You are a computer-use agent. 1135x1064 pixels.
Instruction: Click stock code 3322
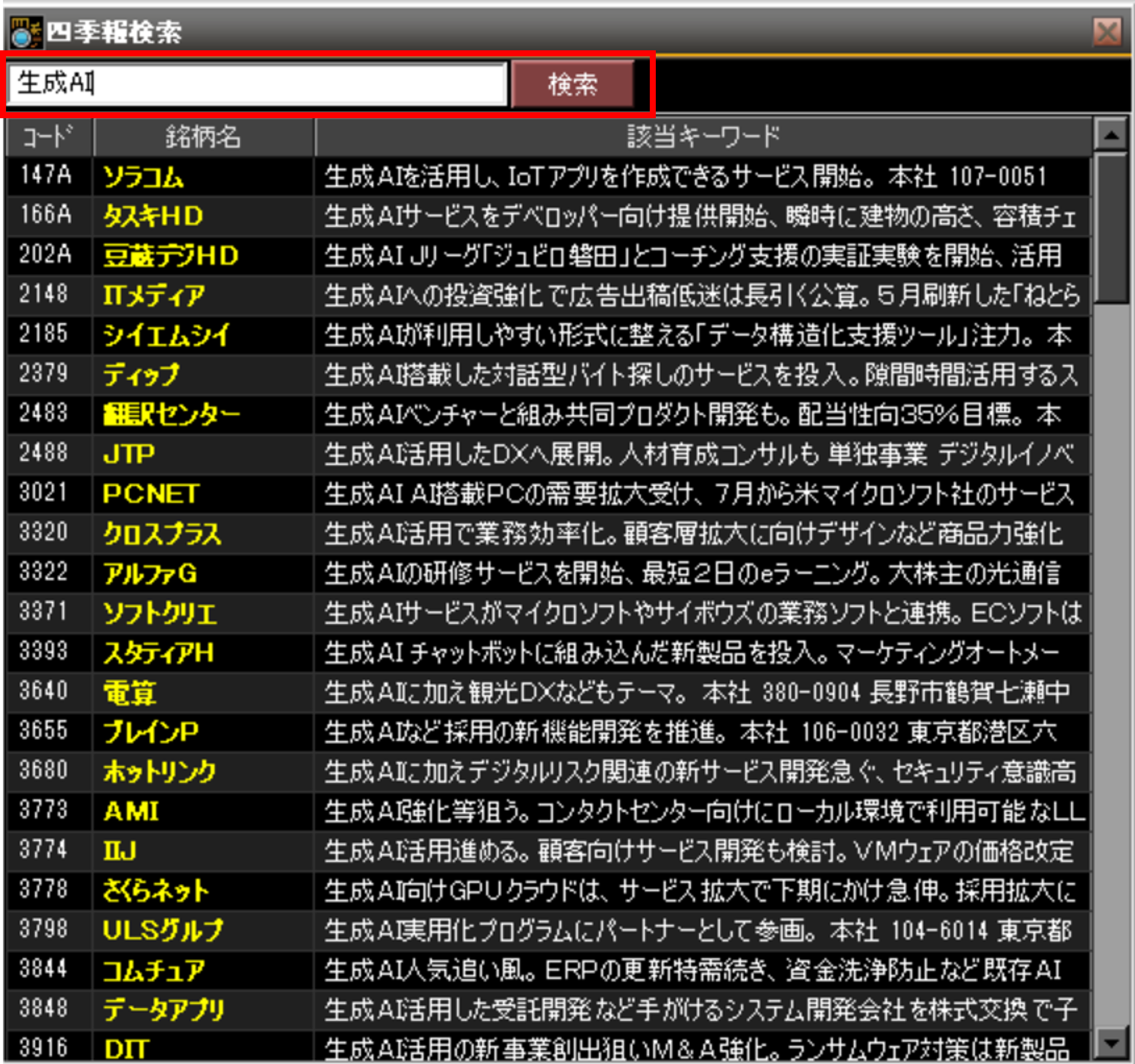click(43, 572)
